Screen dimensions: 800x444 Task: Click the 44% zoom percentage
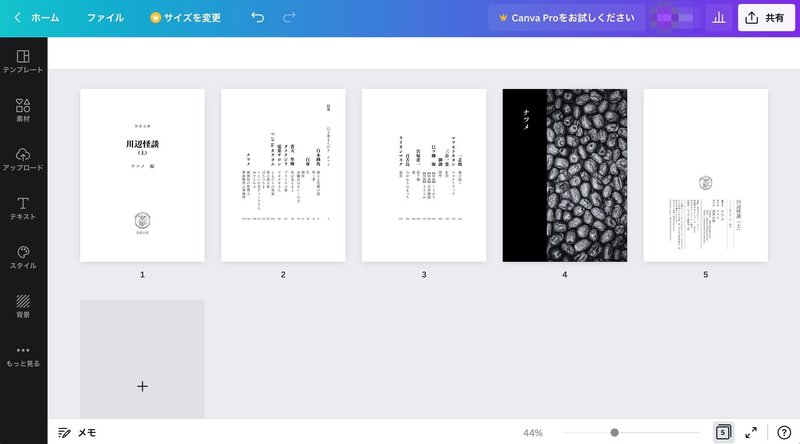pyautogui.click(x=533, y=433)
